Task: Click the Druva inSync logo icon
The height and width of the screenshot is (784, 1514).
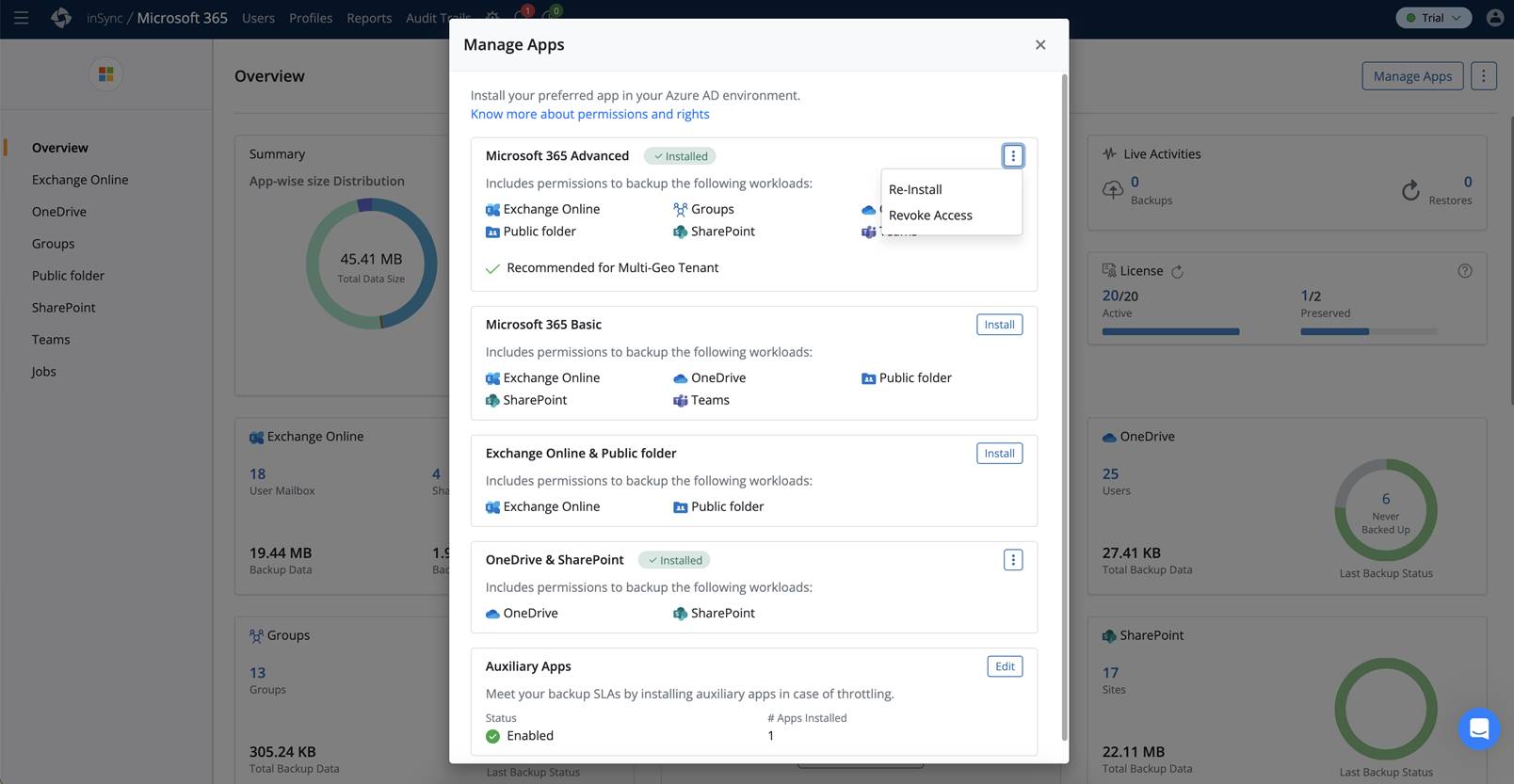Action: [x=61, y=18]
